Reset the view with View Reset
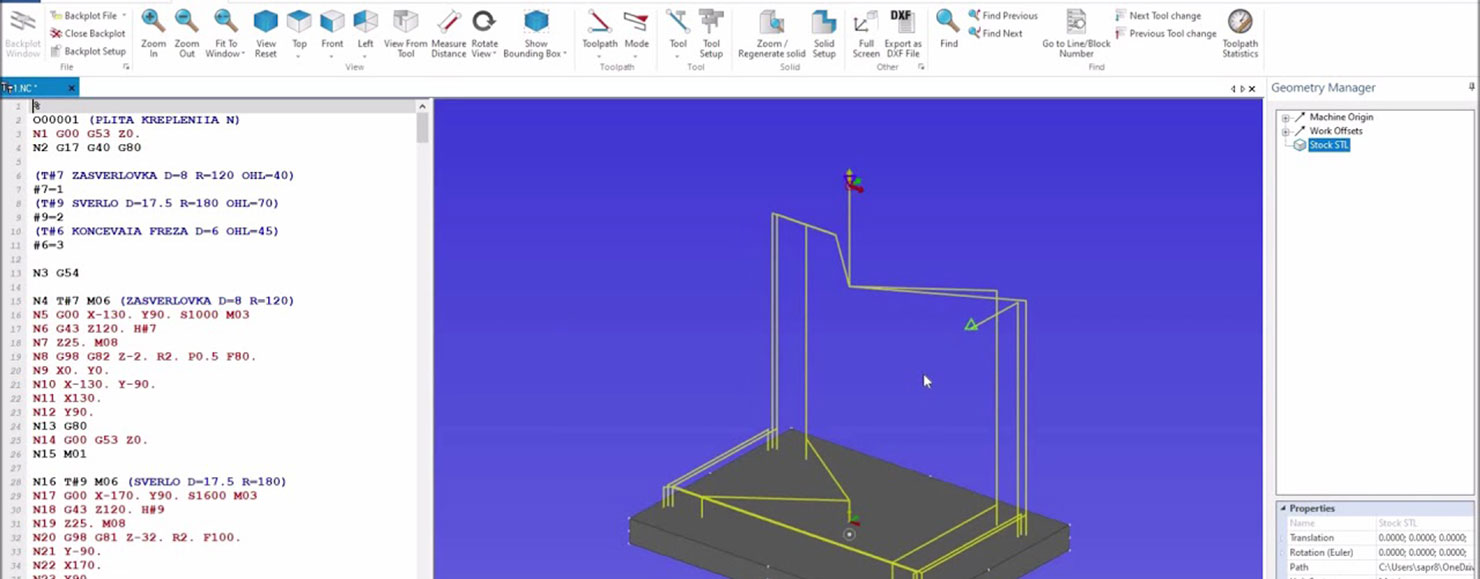Screen dimensions: 1480x579 click(265, 31)
